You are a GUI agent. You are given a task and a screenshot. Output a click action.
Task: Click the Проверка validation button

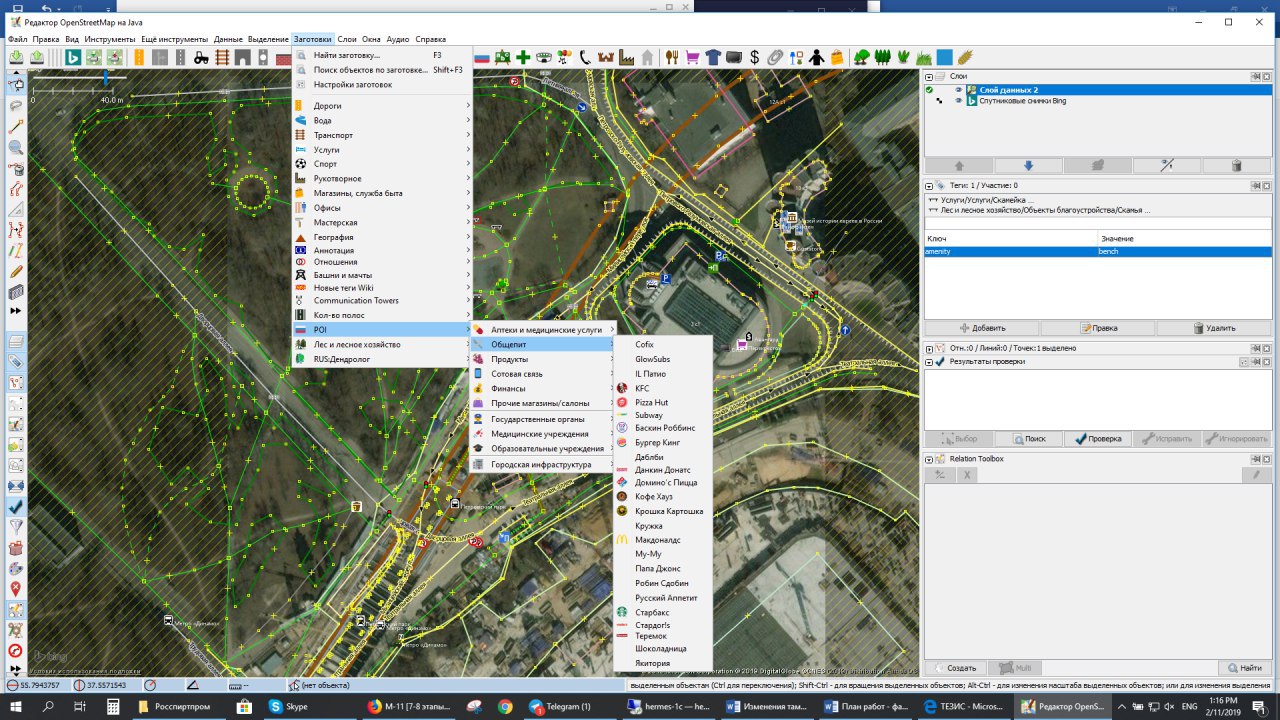[x=1097, y=438]
